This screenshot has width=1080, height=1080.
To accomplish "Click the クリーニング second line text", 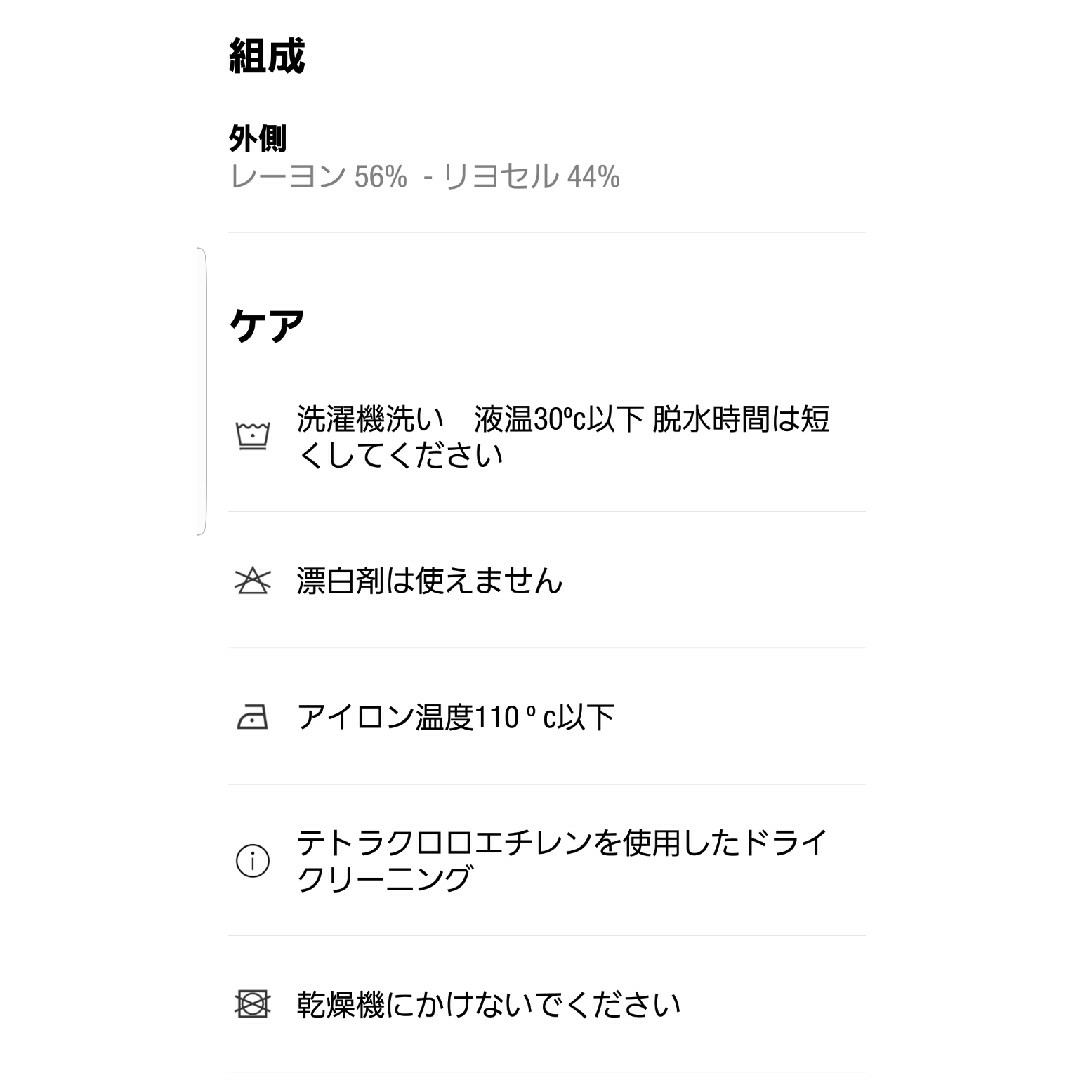I will (385, 879).
